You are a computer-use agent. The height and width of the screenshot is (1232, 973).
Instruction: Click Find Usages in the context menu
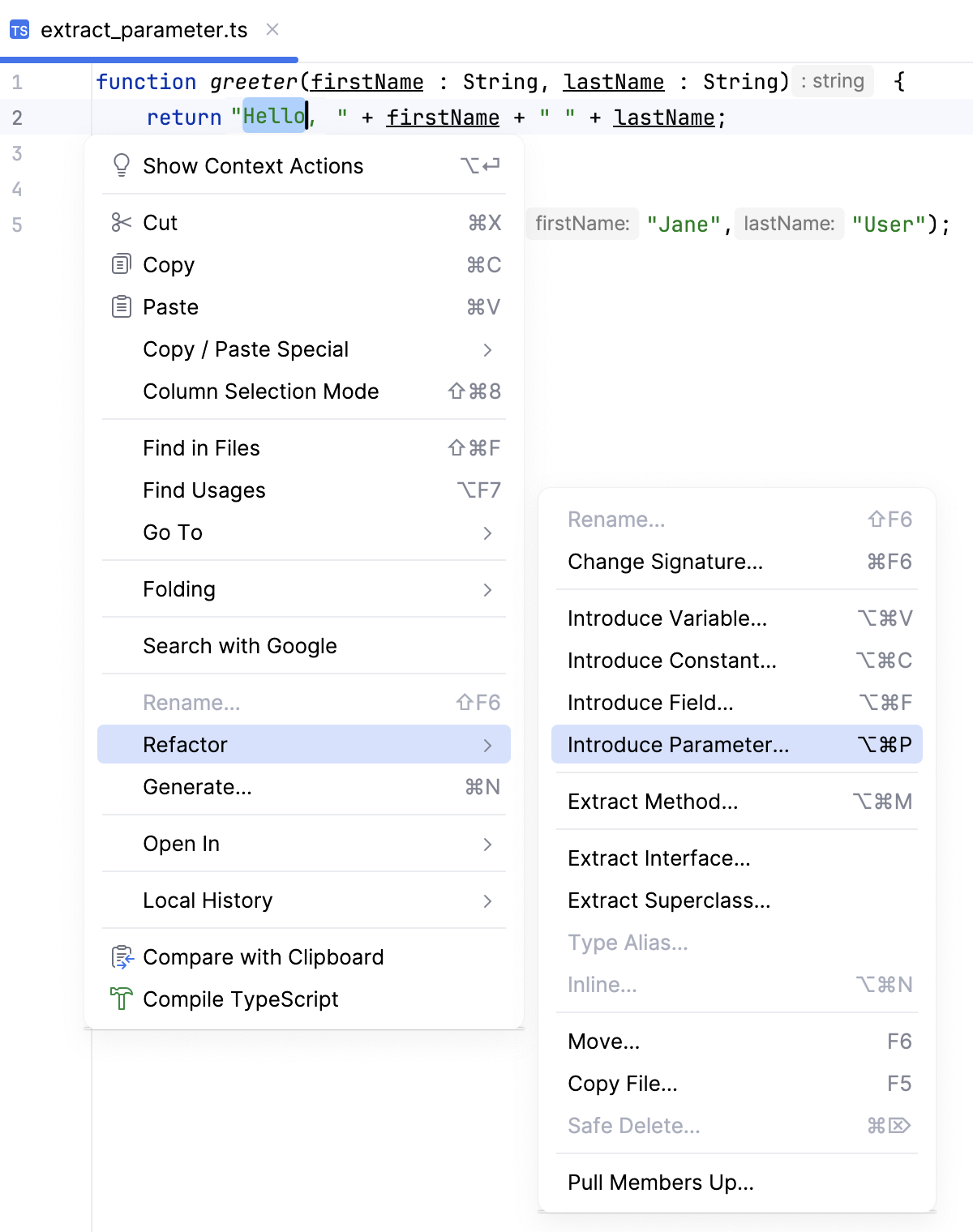[x=204, y=490]
